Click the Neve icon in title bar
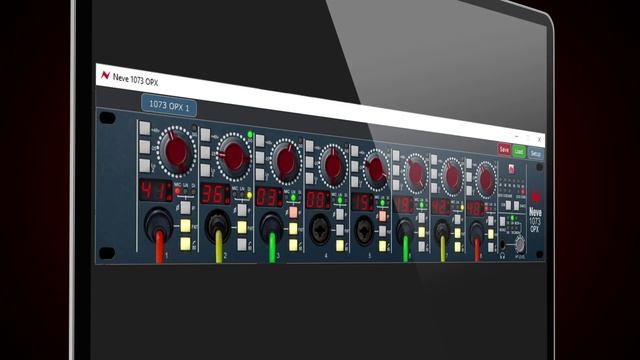Viewport: 640px width, 360px height. click(105, 75)
